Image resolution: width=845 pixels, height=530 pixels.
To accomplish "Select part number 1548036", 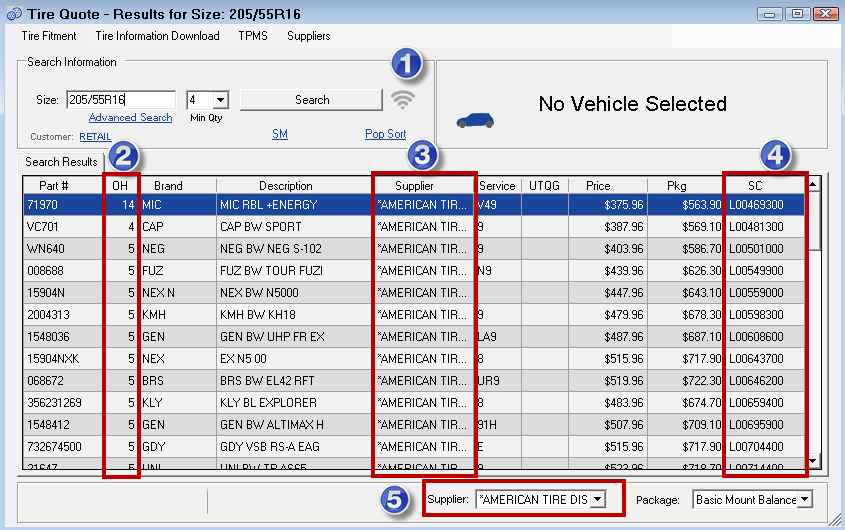I will 49,337.
